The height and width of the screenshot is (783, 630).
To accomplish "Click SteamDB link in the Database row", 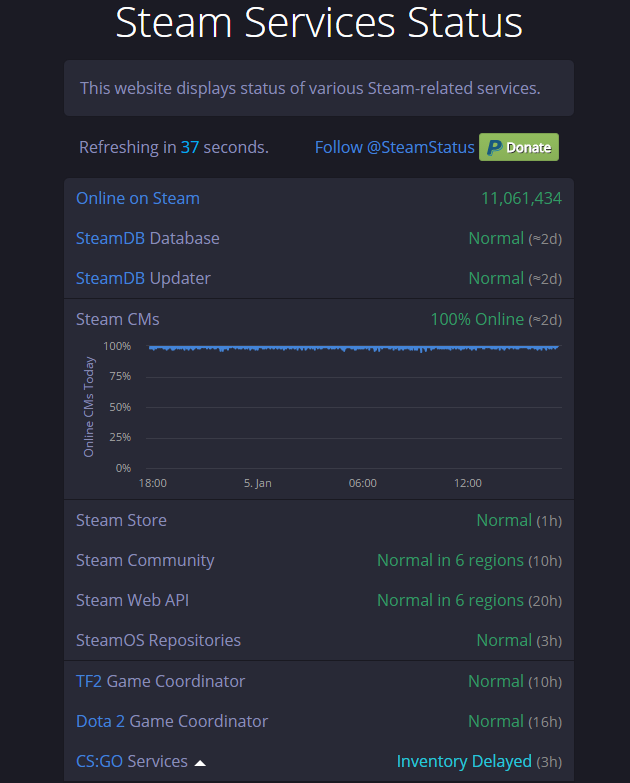I will (x=110, y=238).
